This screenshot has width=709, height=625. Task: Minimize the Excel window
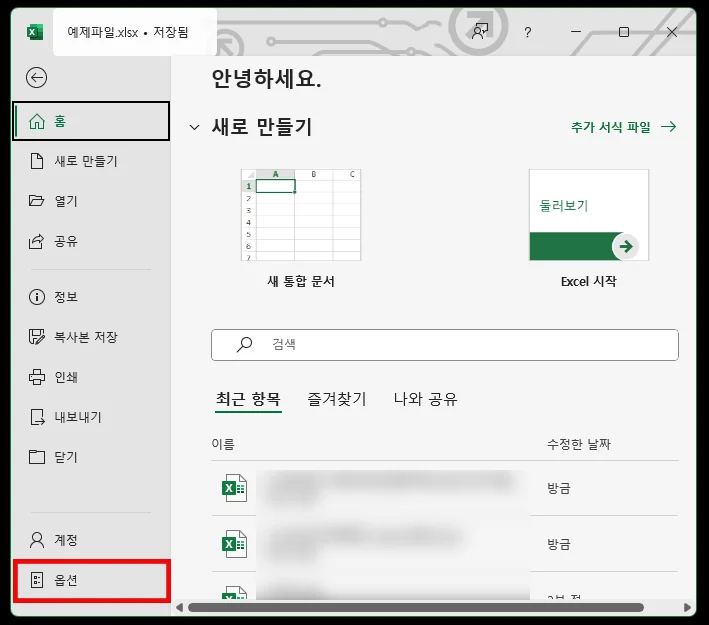(x=576, y=32)
